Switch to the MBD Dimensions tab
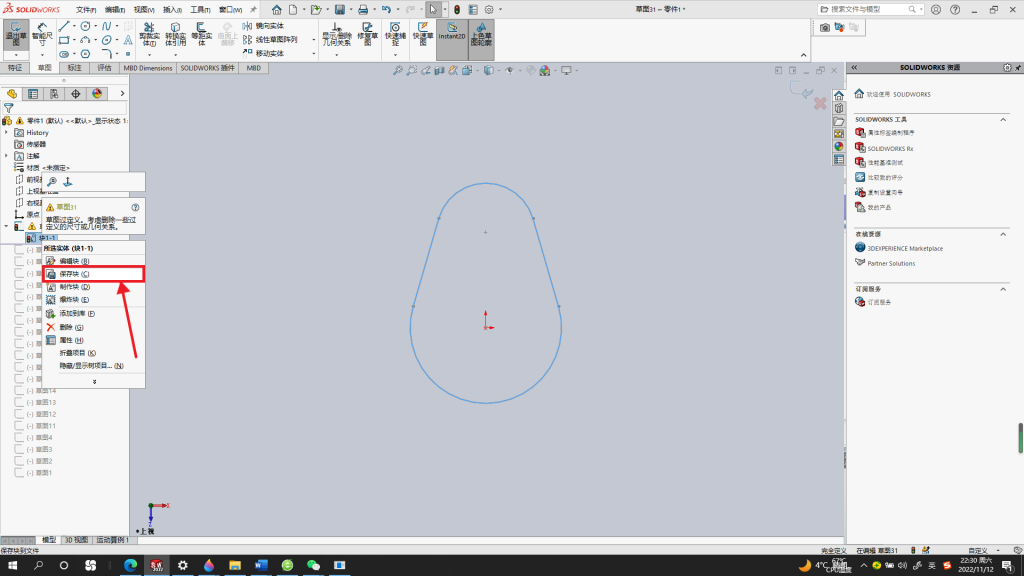 click(148, 68)
